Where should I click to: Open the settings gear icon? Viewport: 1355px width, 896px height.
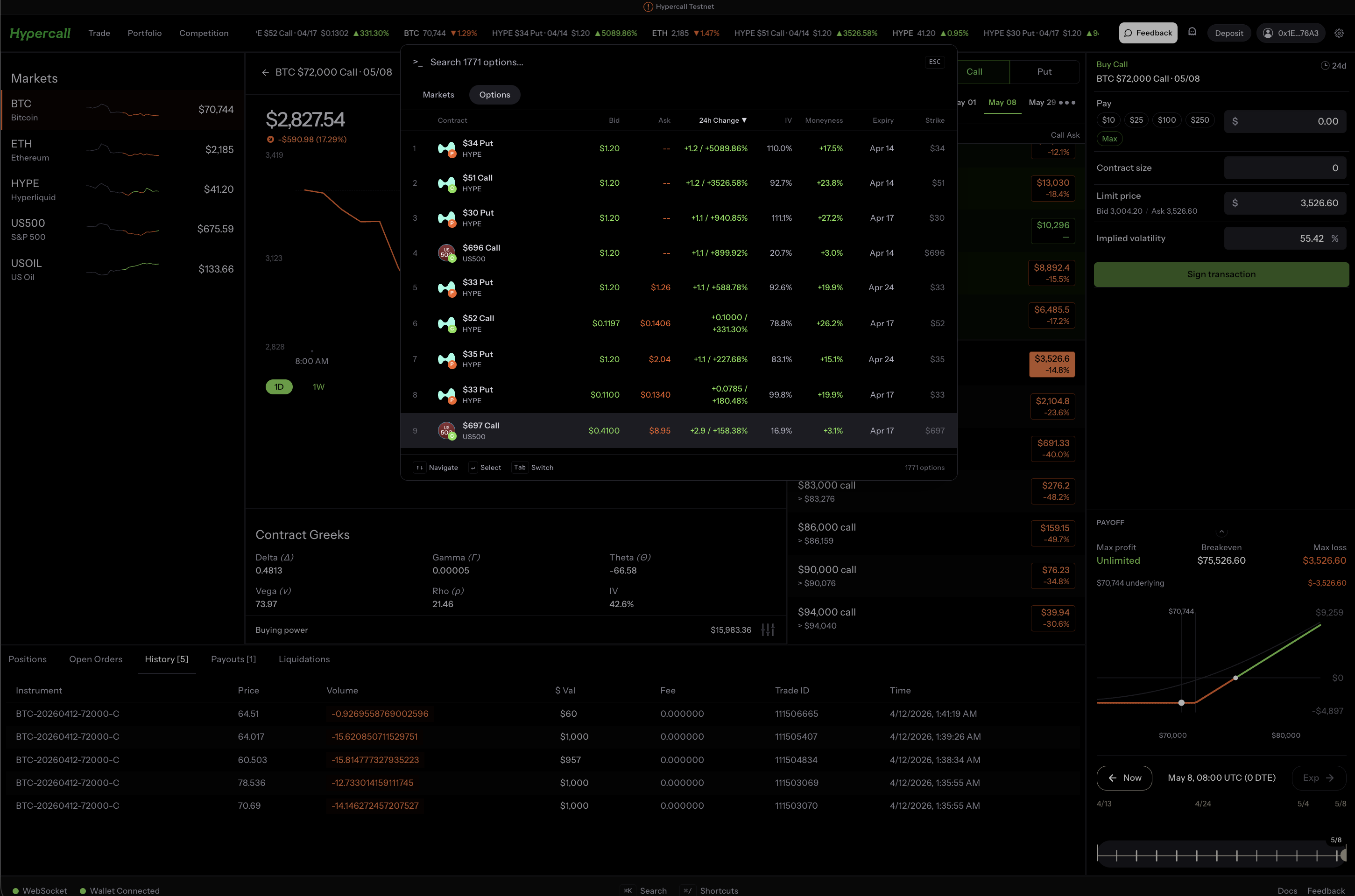click(1339, 33)
